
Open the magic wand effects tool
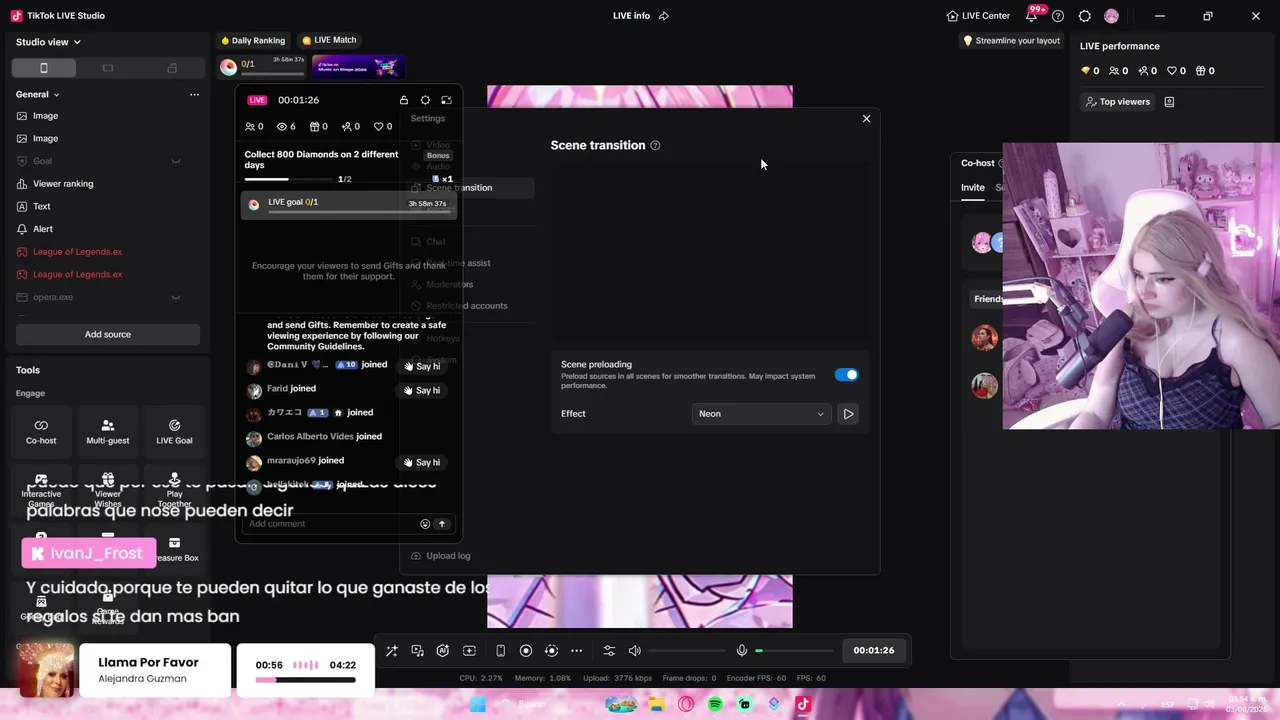point(392,651)
